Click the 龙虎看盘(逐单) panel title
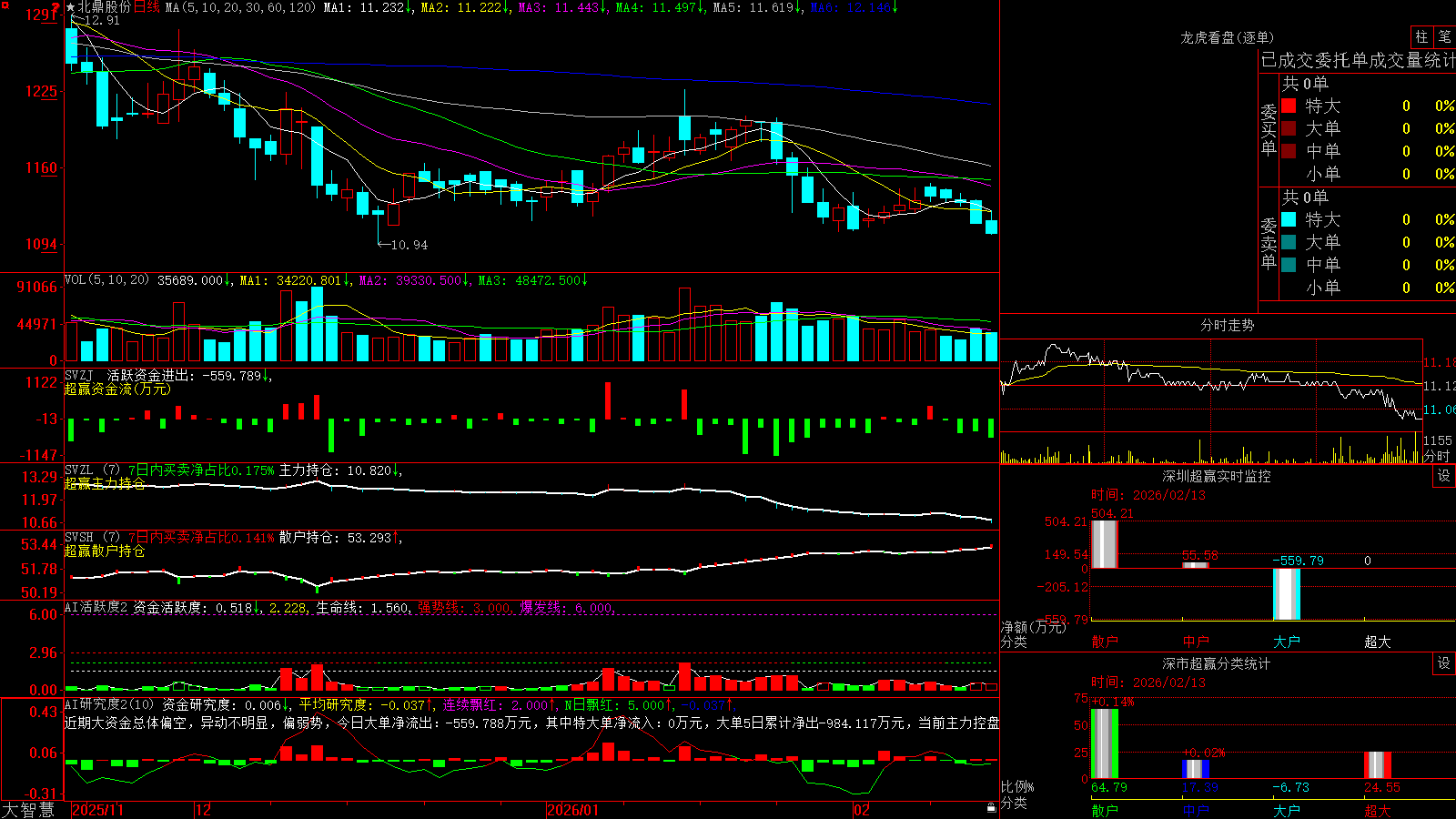Viewport: 1456px width, 819px height. 1227,37
